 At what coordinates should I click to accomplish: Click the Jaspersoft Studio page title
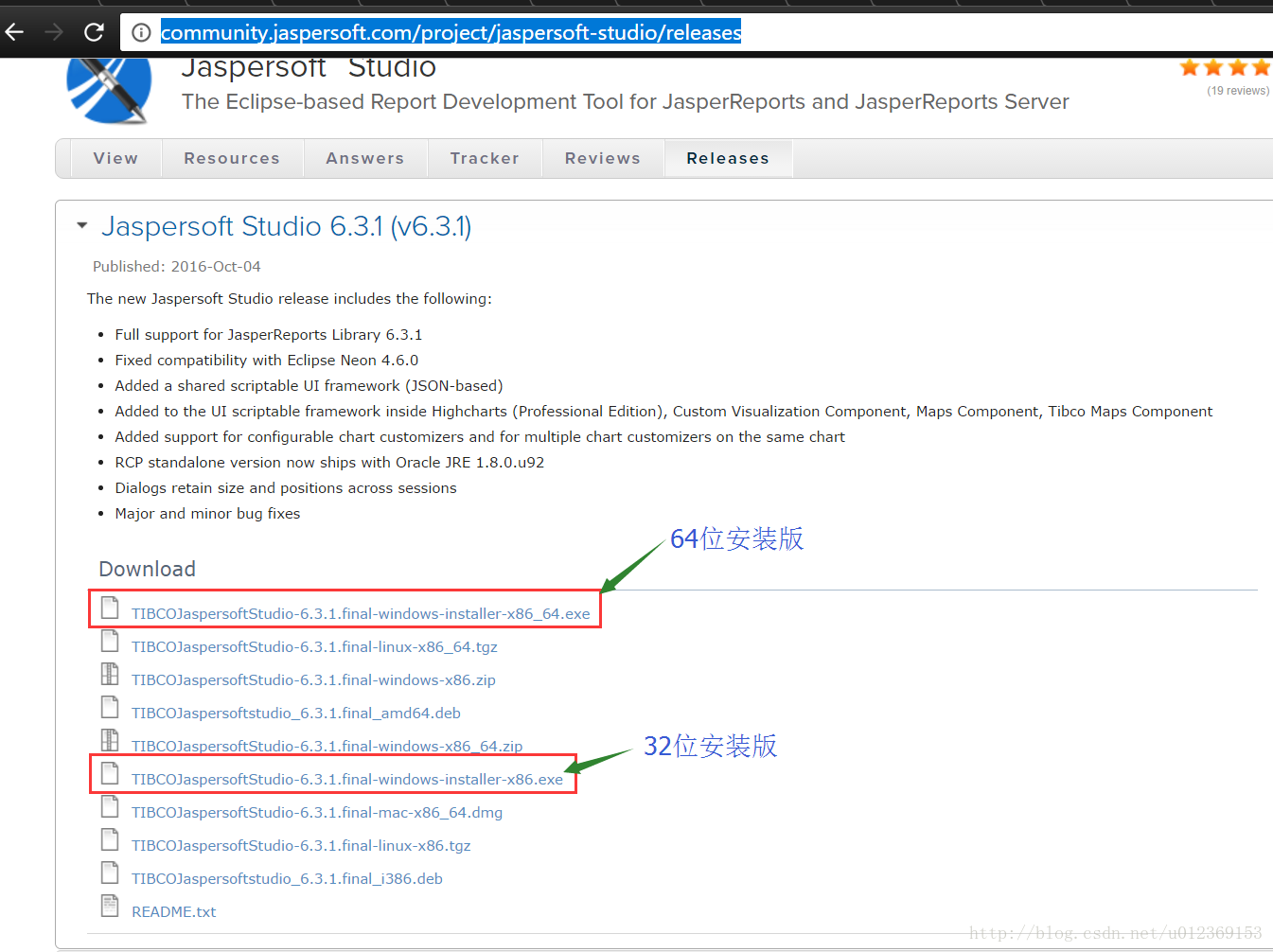(309, 67)
